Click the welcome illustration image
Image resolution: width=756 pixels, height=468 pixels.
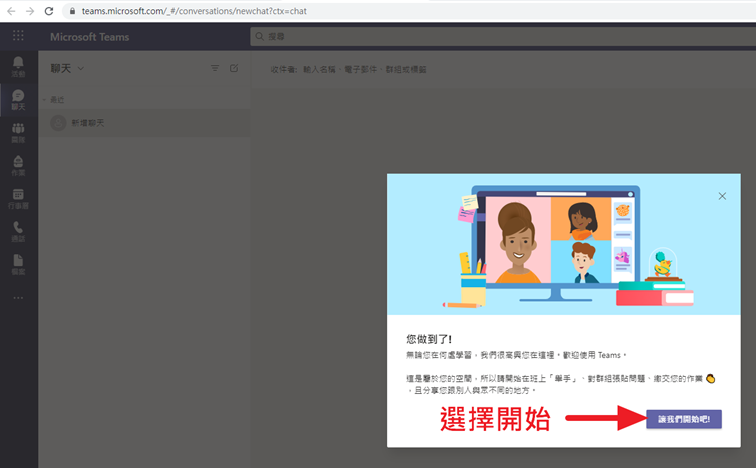[x=564, y=244]
